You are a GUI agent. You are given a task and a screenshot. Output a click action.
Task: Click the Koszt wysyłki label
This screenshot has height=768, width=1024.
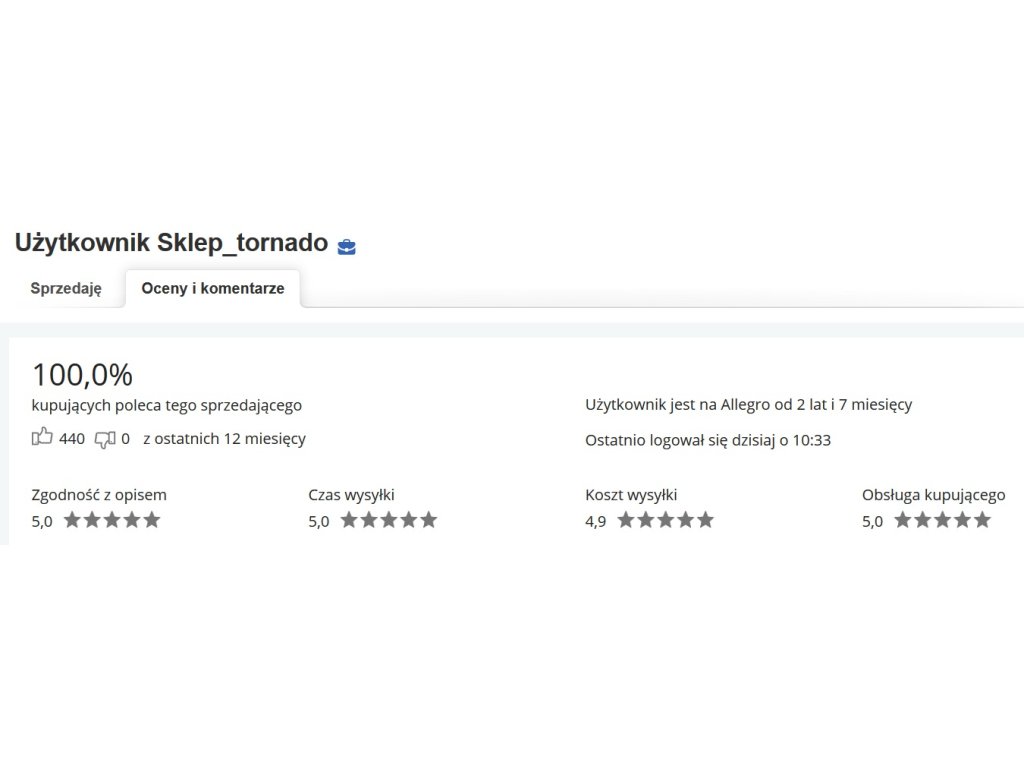pos(631,494)
